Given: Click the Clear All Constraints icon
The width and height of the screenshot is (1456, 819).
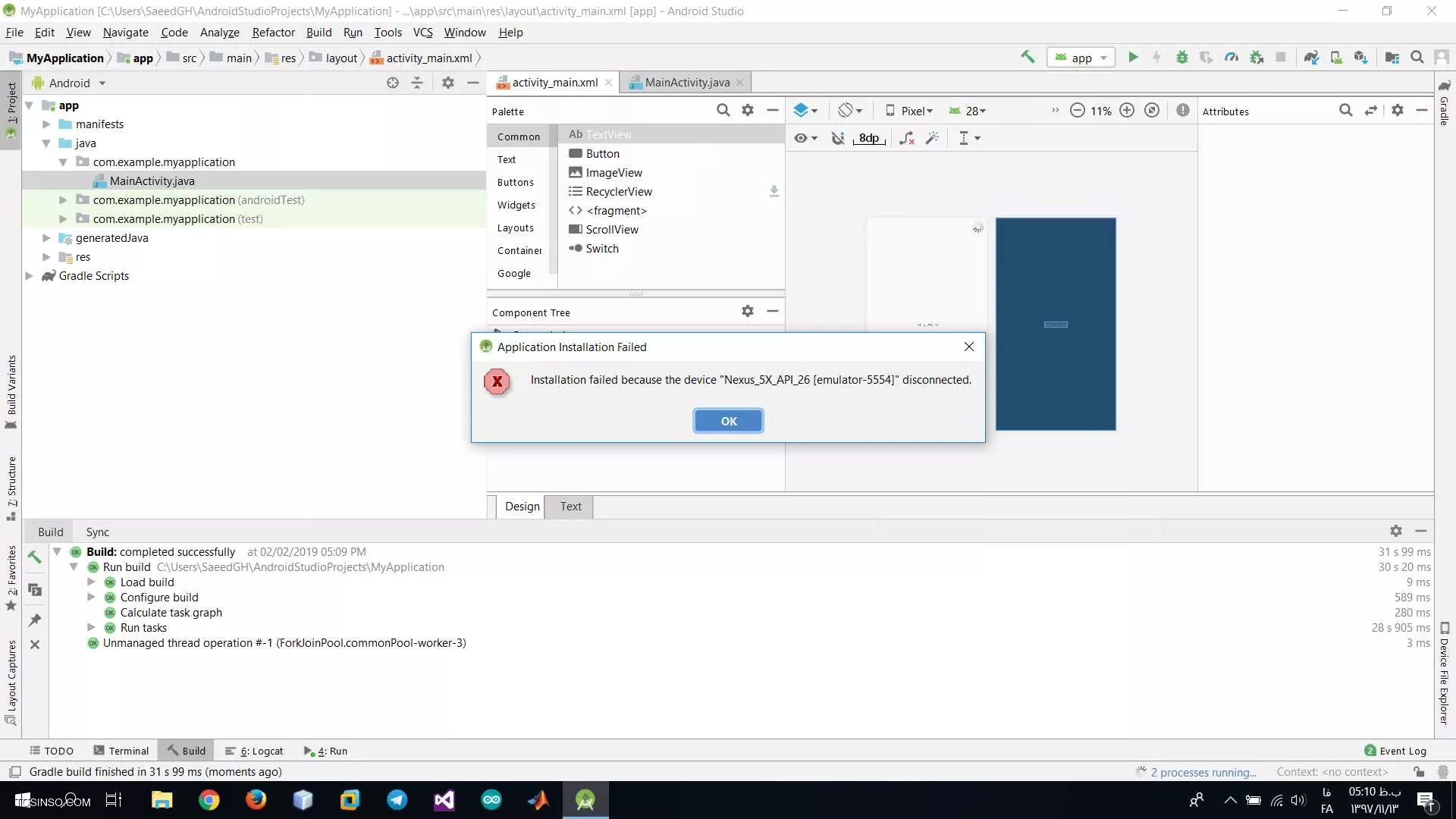Looking at the screenshot, I should 907,138.
